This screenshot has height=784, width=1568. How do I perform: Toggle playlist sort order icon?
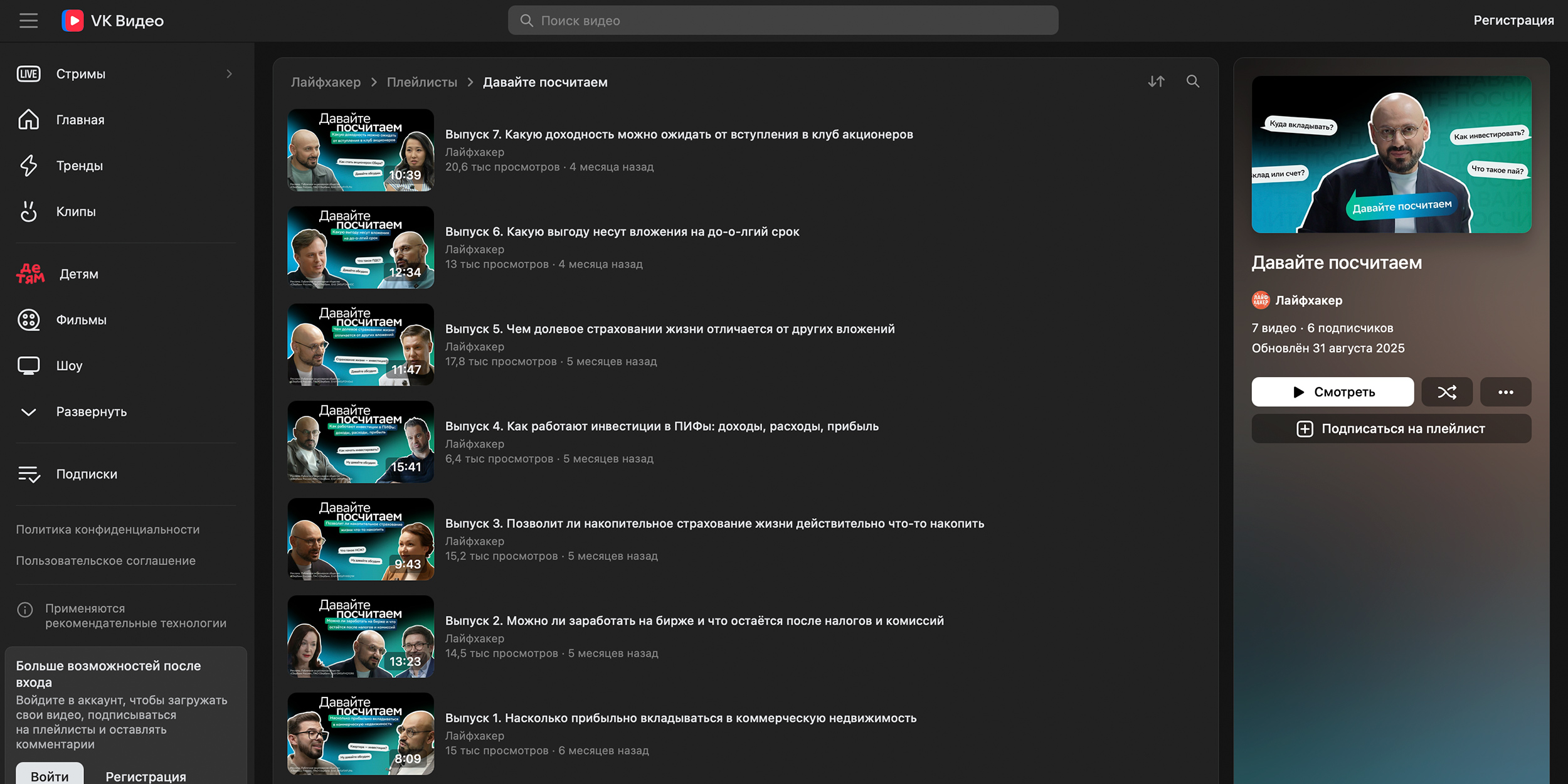point(1156,82)
